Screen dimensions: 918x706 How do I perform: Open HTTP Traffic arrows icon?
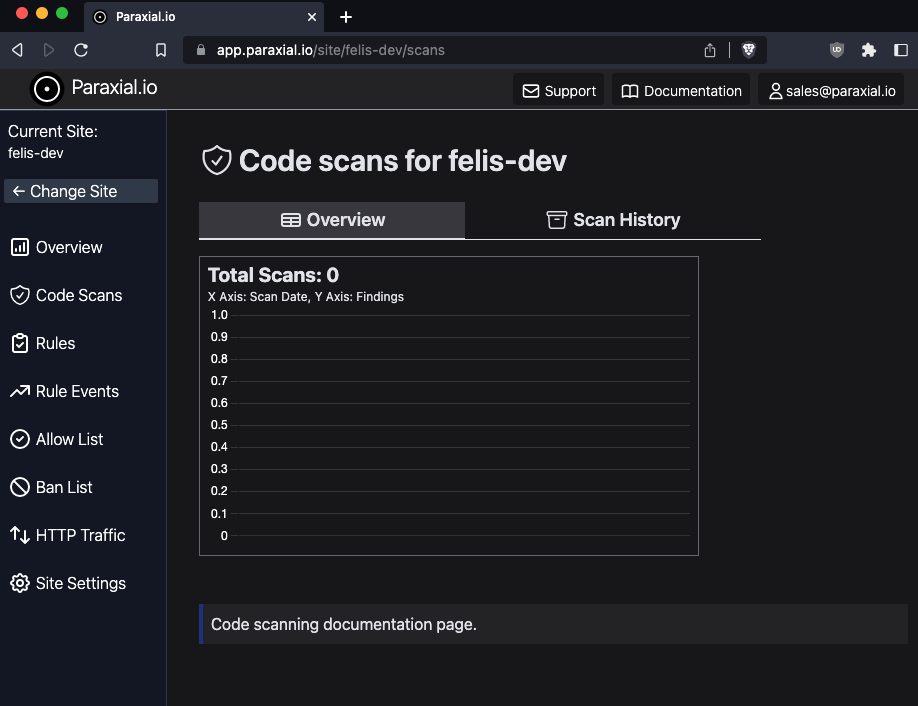coord(20,535)
